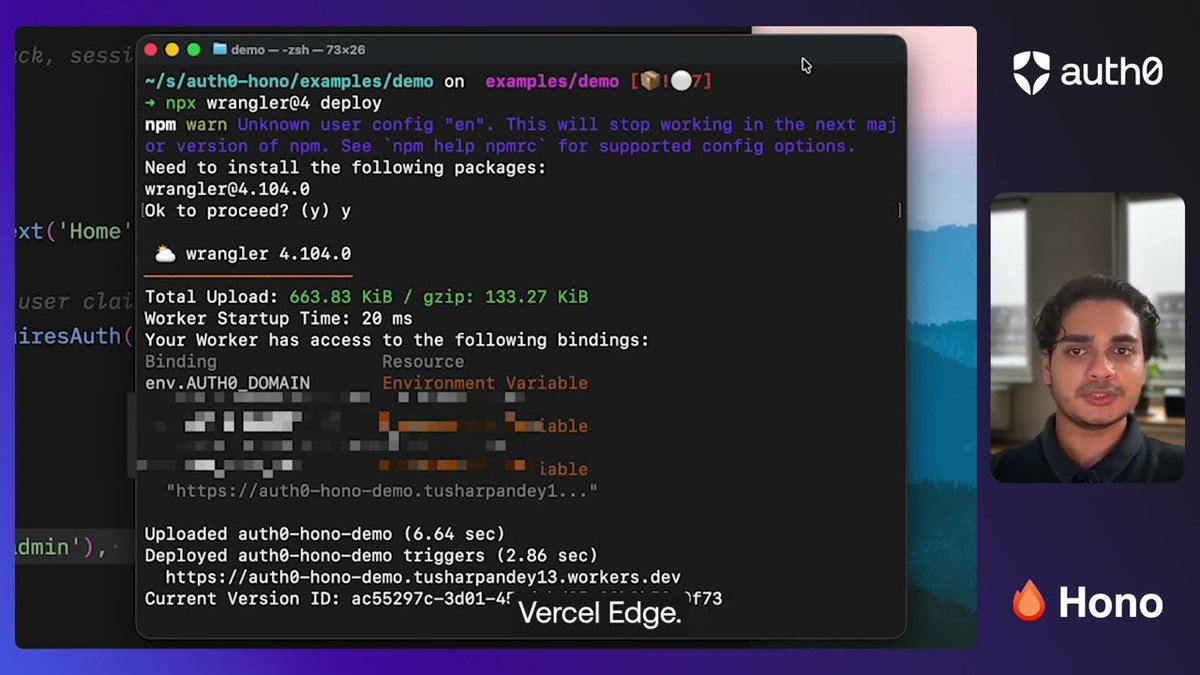Image resolution: width=1200 pixels, height=675 pixels.
Task: Click the Auth0 shield logo
Action: click(1031, 73)
